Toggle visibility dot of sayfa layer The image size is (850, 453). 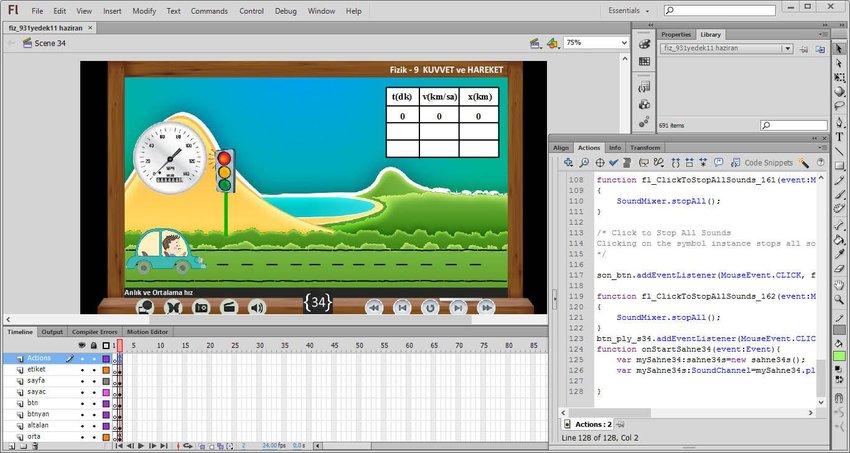click(x=82, y=381)
